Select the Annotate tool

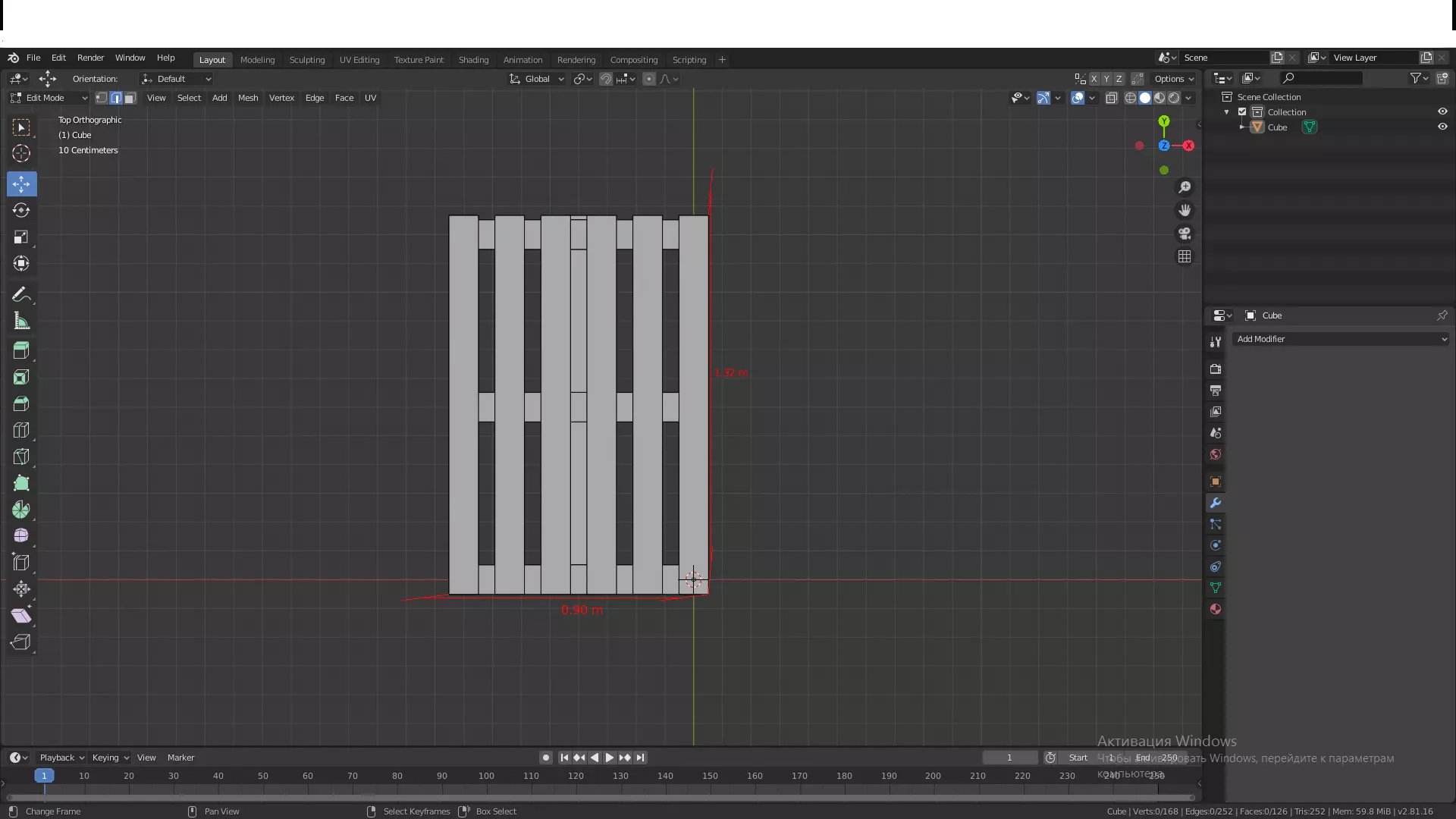point(21,294)
